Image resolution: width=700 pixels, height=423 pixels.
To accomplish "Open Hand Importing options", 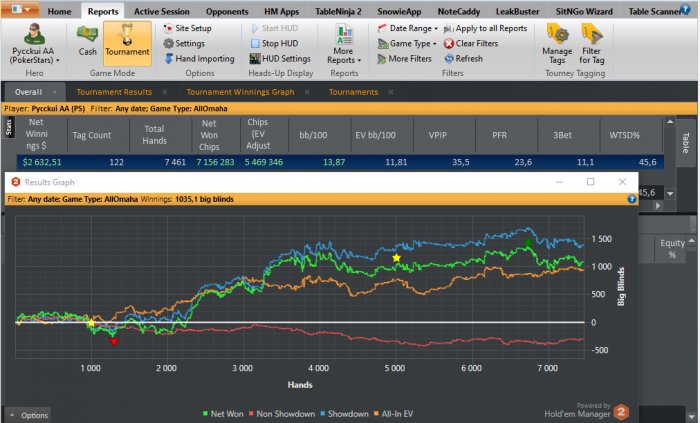I will point(199,58).
